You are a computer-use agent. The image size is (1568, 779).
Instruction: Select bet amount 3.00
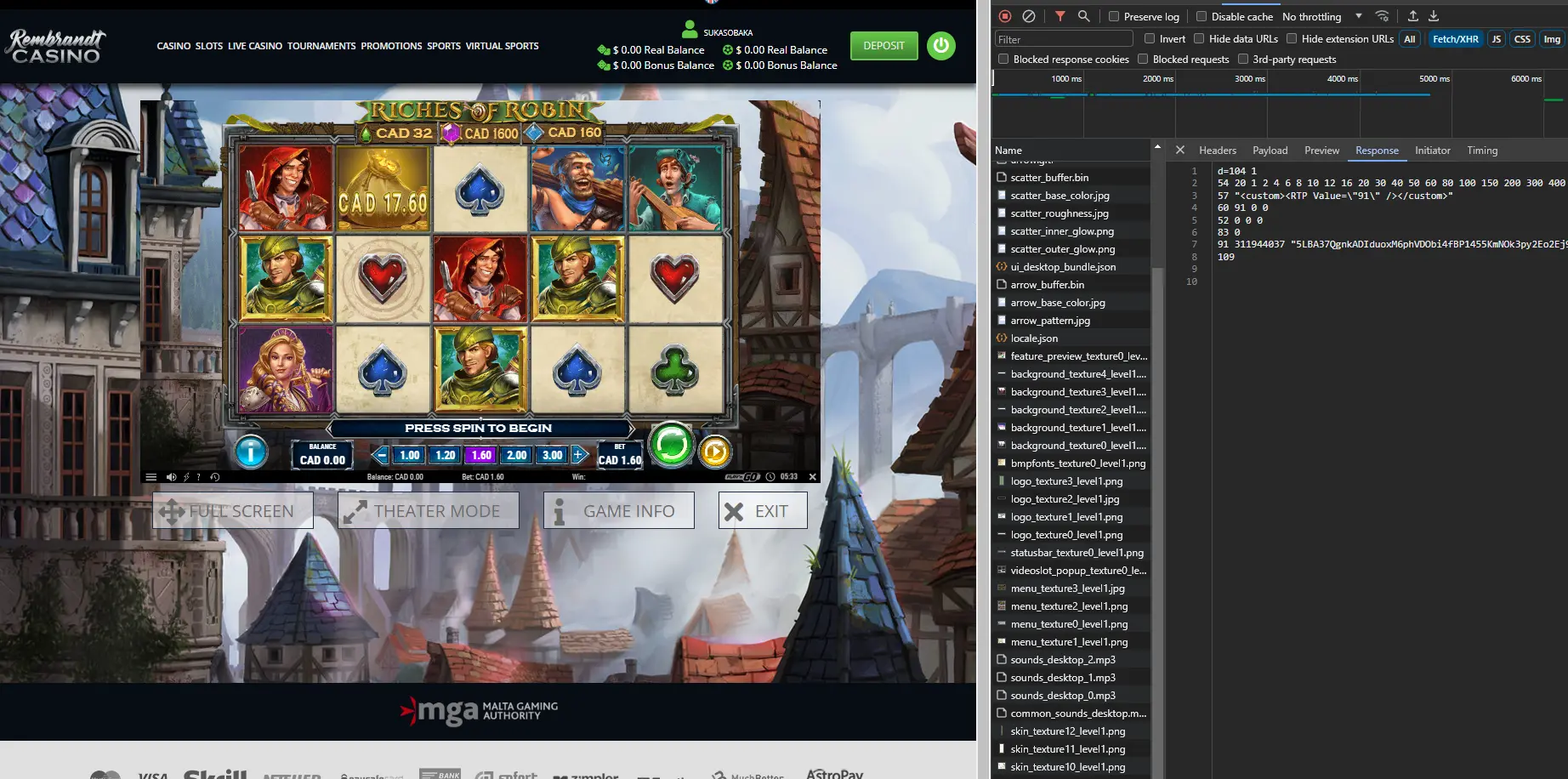click(553, 455)
